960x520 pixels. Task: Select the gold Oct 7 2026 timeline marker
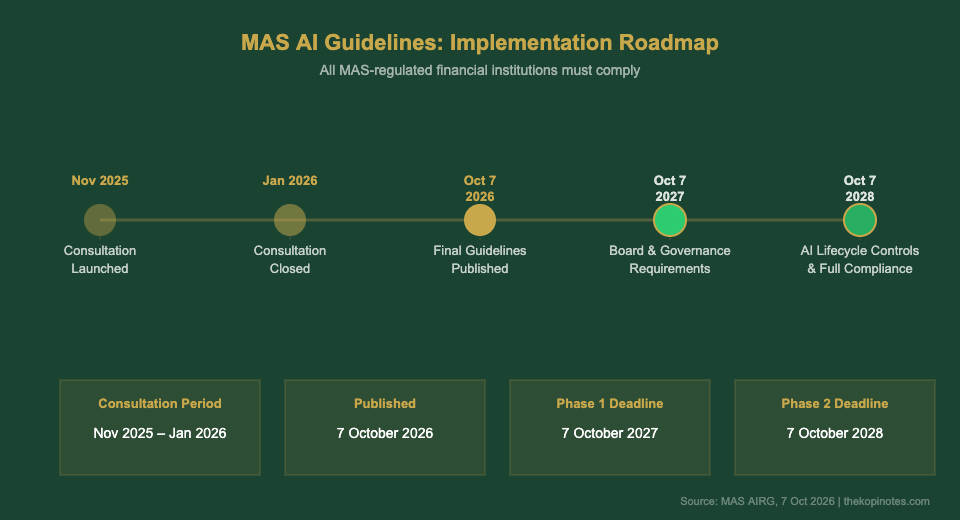tap(480, 220)
